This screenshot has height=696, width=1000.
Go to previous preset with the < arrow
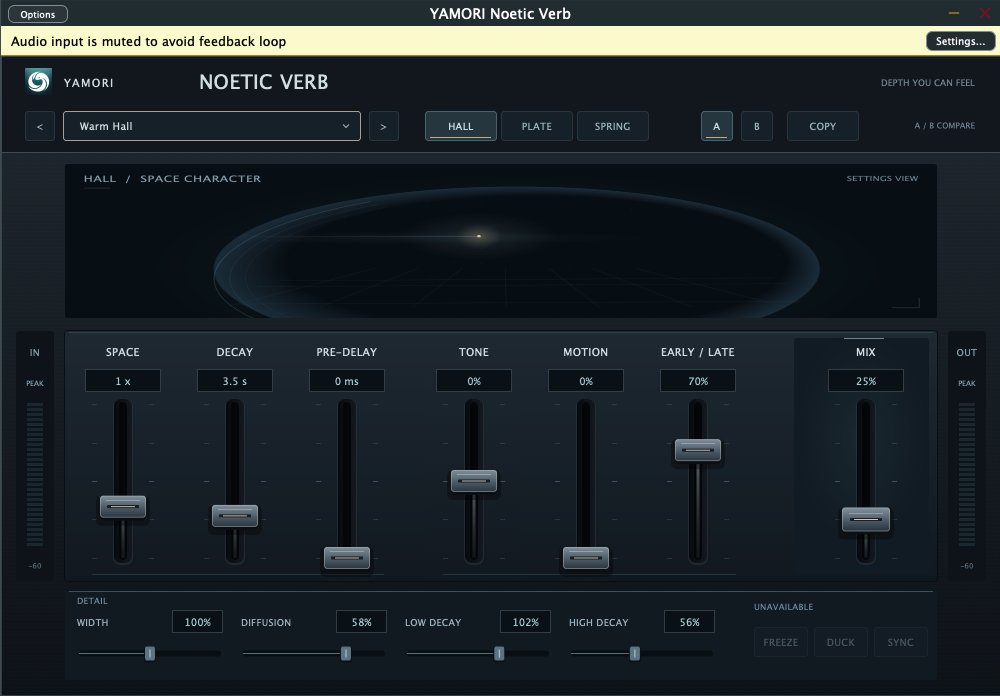(x=40, y=126)
